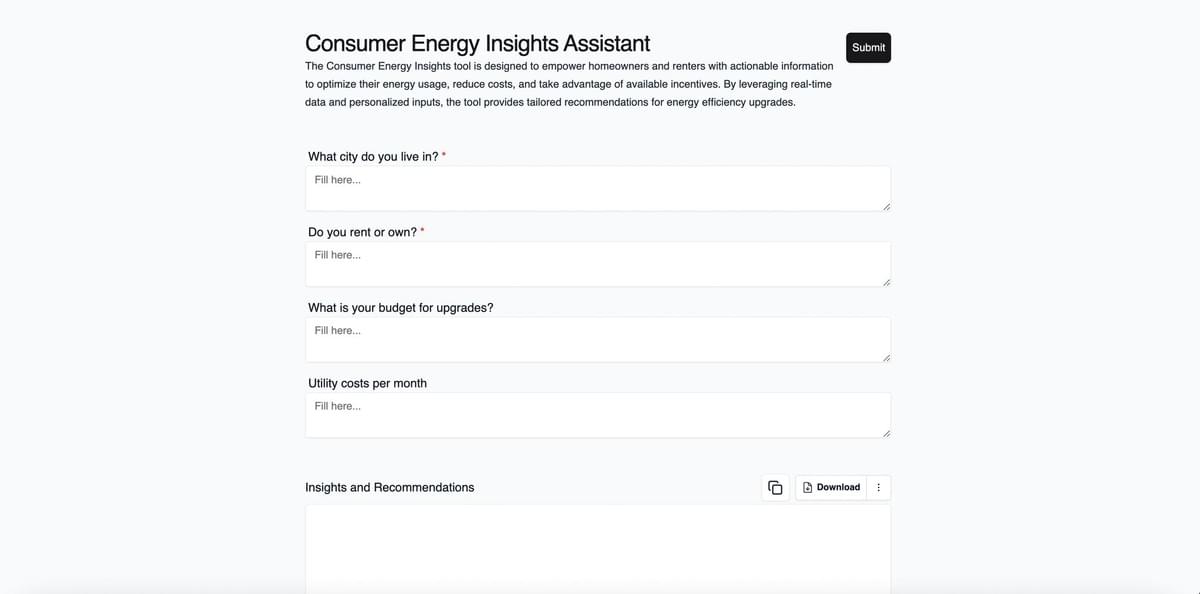
Task: Click the tool description paragraph
Action: (568, 84)
